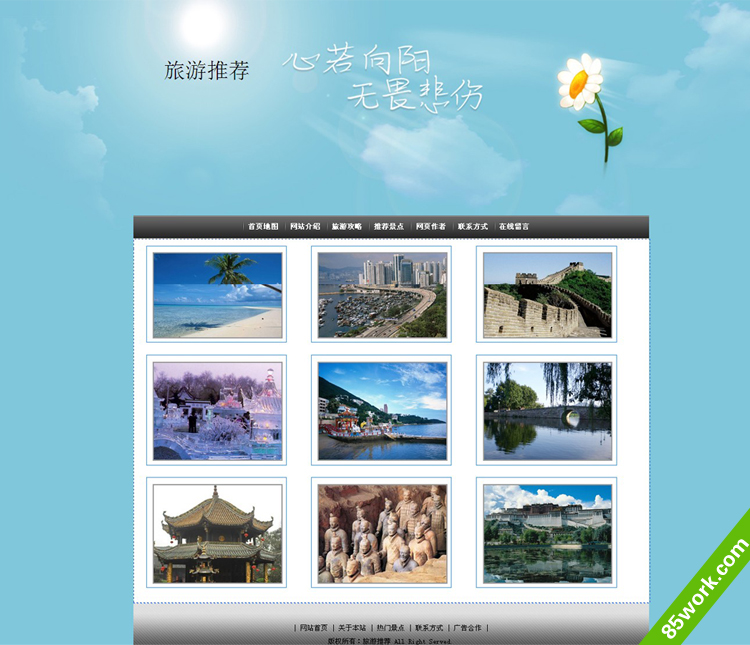Open the 在线留言 navigation item
The width and height of the screenshot is (750, 645).
(514, 226)
